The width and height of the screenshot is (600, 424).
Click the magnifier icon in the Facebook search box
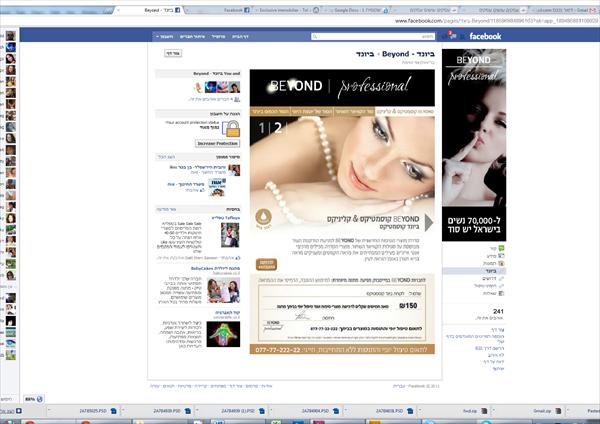point(315,36)
